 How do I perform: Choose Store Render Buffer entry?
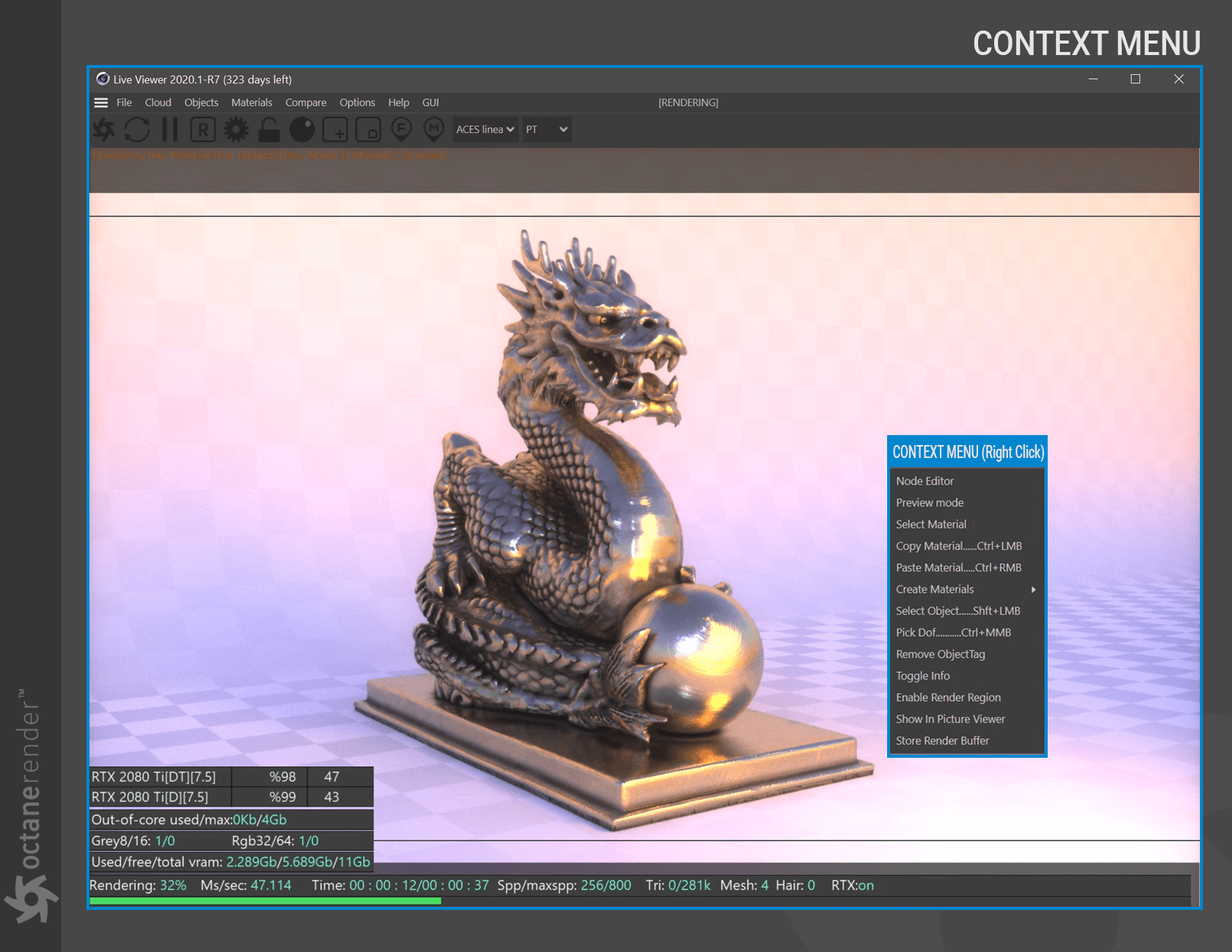click(967, 741)
